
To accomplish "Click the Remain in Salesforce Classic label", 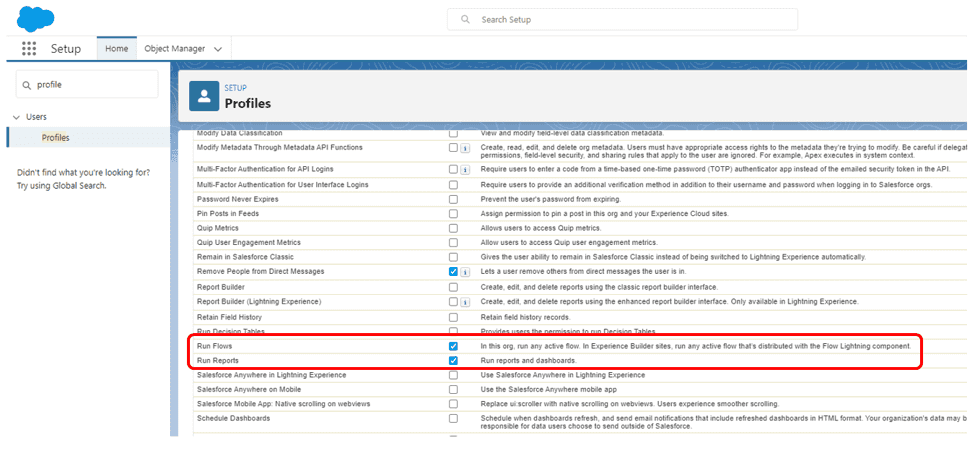I will pos(245,257).
